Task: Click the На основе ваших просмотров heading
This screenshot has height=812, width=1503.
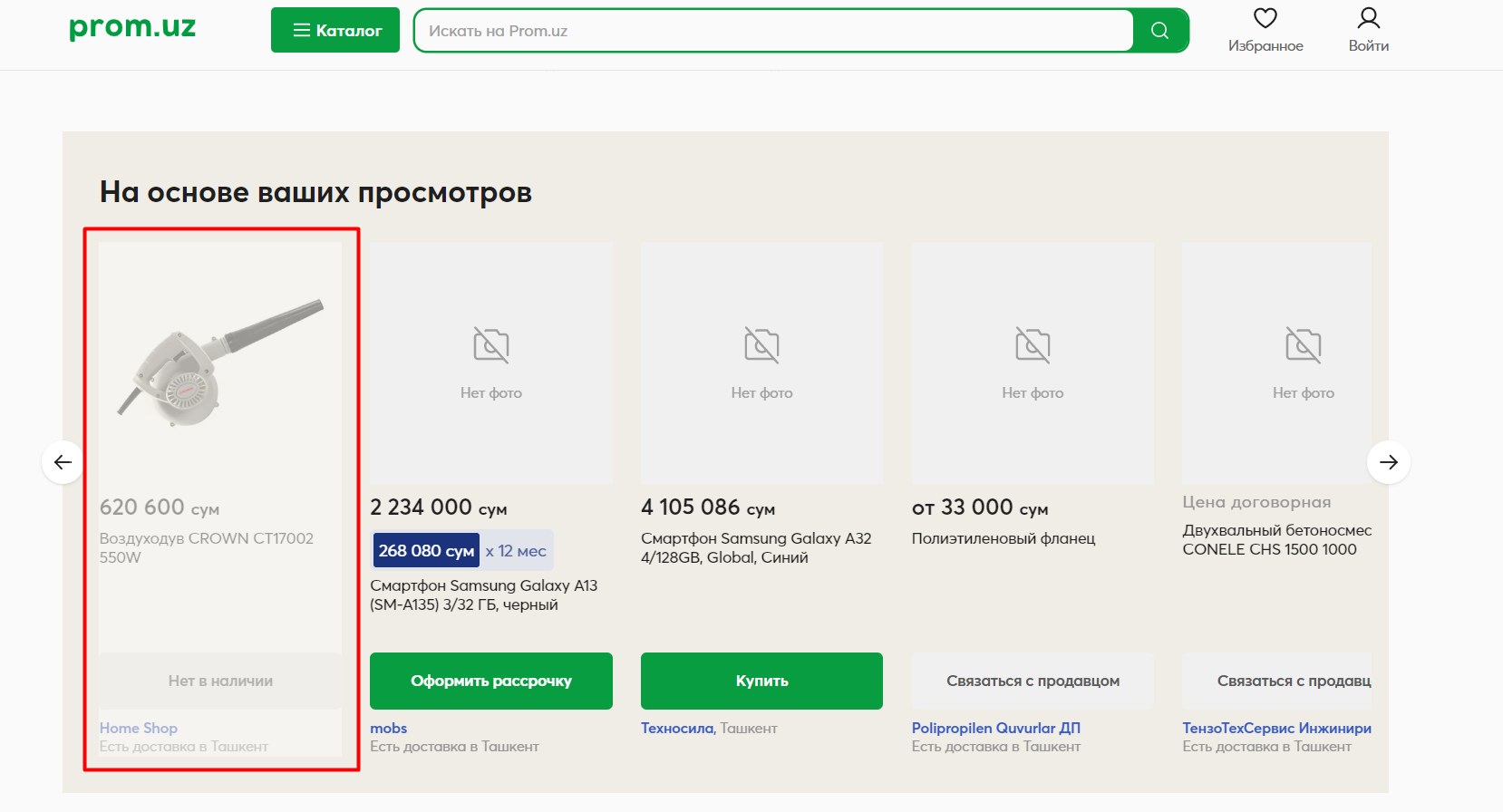Action: pyautogui.click(x=315, y=192)
